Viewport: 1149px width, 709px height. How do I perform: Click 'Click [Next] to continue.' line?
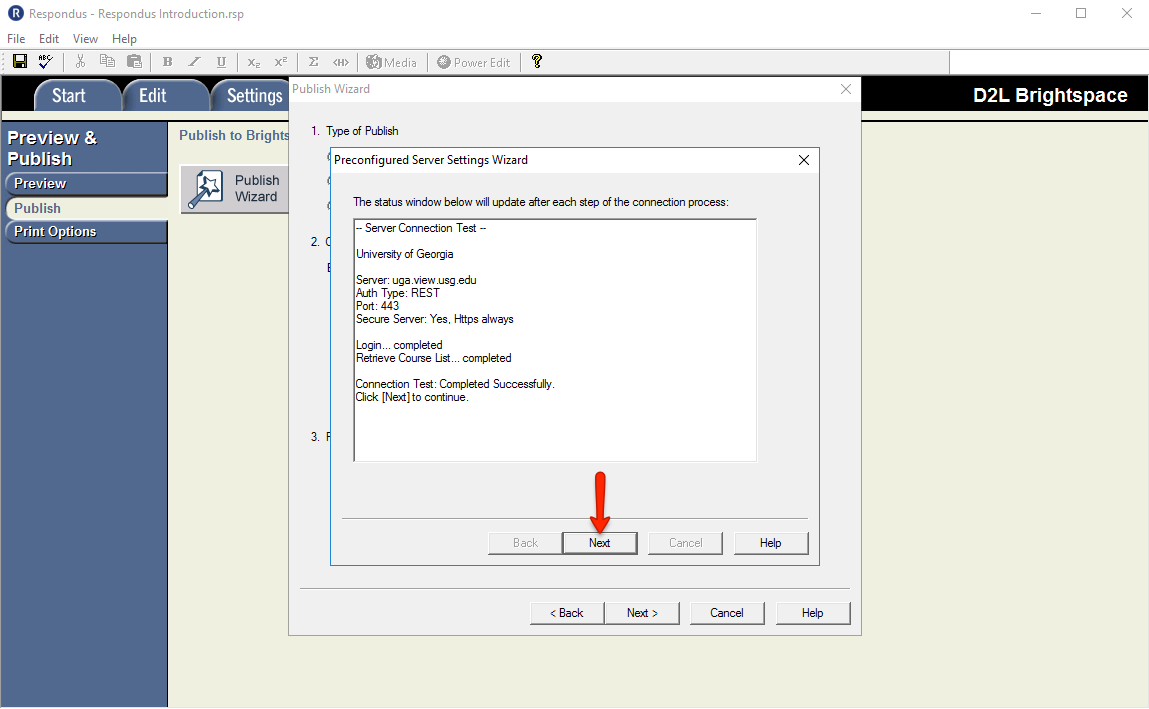point(412,397)
